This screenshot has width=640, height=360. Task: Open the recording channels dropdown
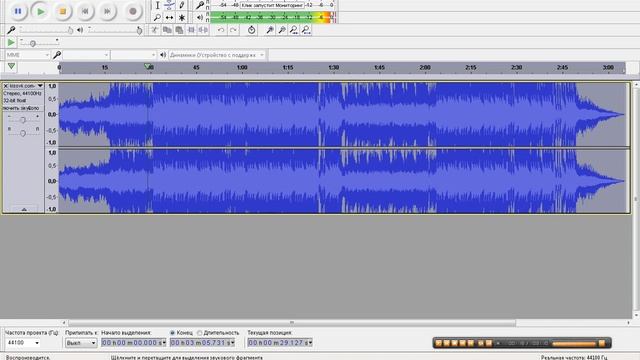[134, 55]
